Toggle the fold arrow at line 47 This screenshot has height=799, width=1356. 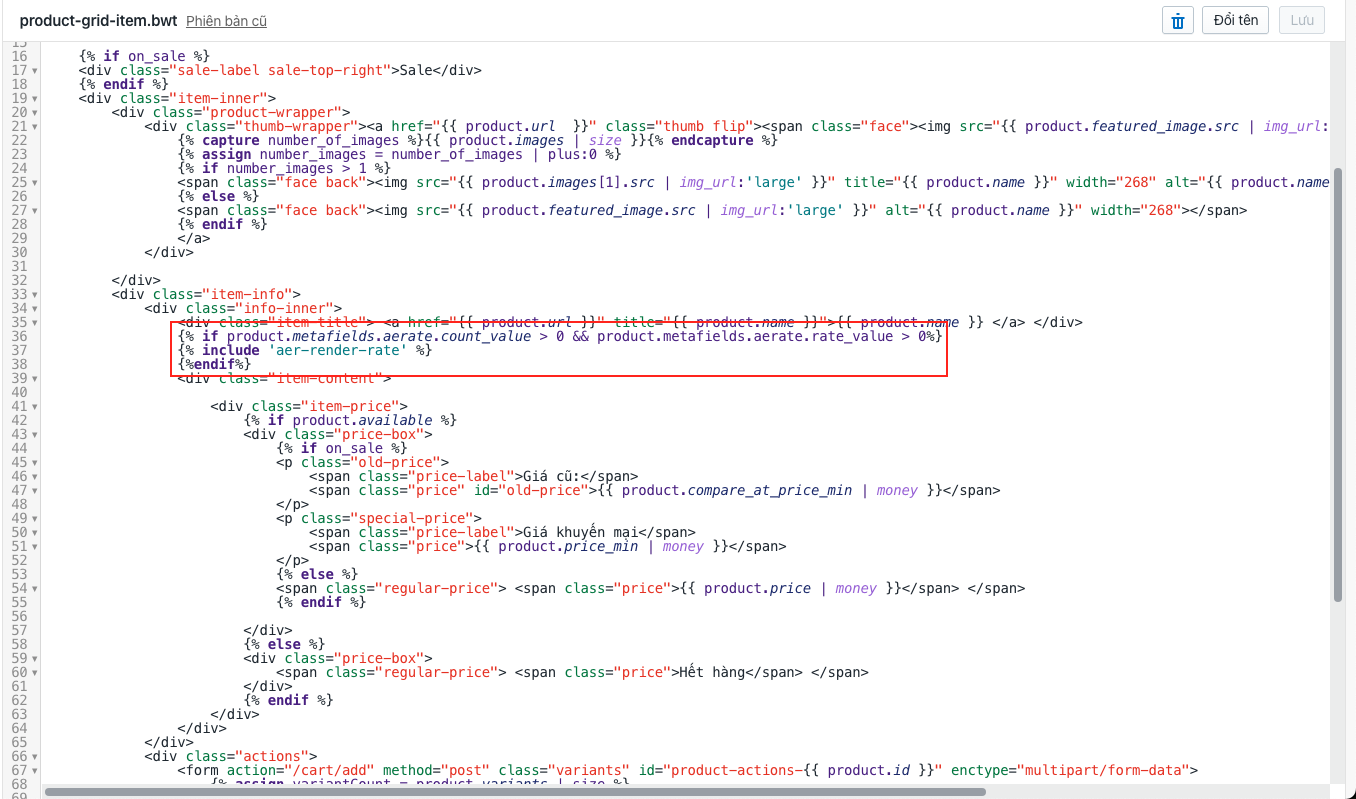(34, 491)
